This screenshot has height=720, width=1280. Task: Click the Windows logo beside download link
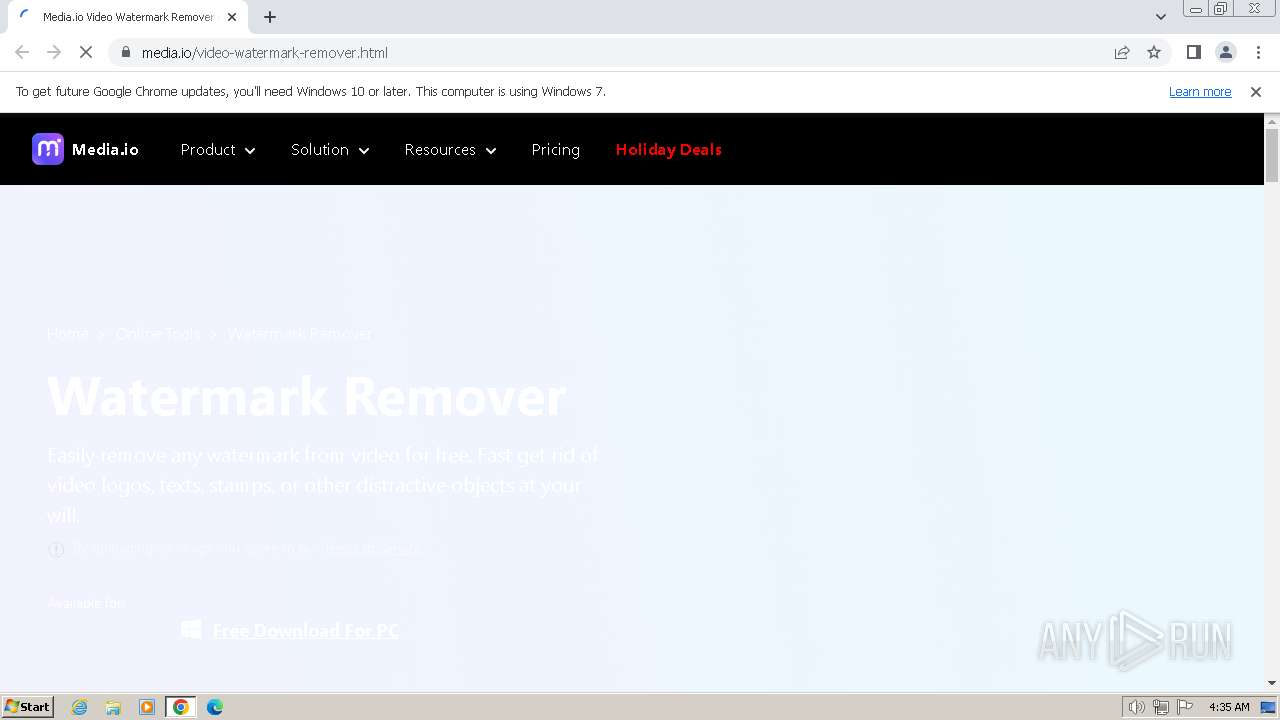pyautogui.click(x=191, y=629)
